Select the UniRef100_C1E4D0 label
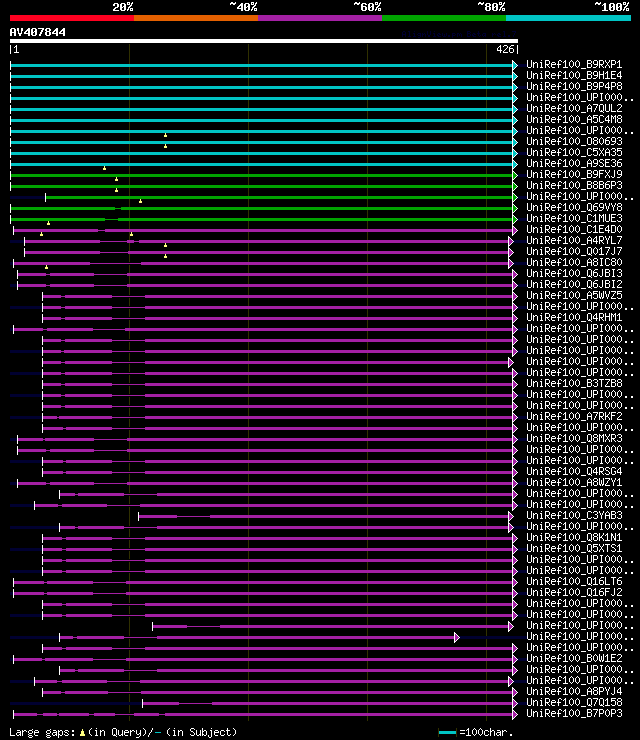 pyautogui.click(x=574, y=230)
